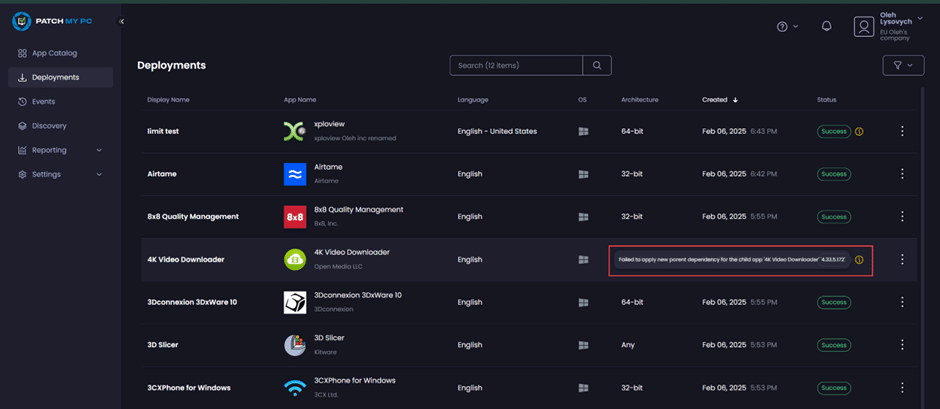This screenshot has height=409, width=940.
Task: Open the Events page
Action: point(43,102)
